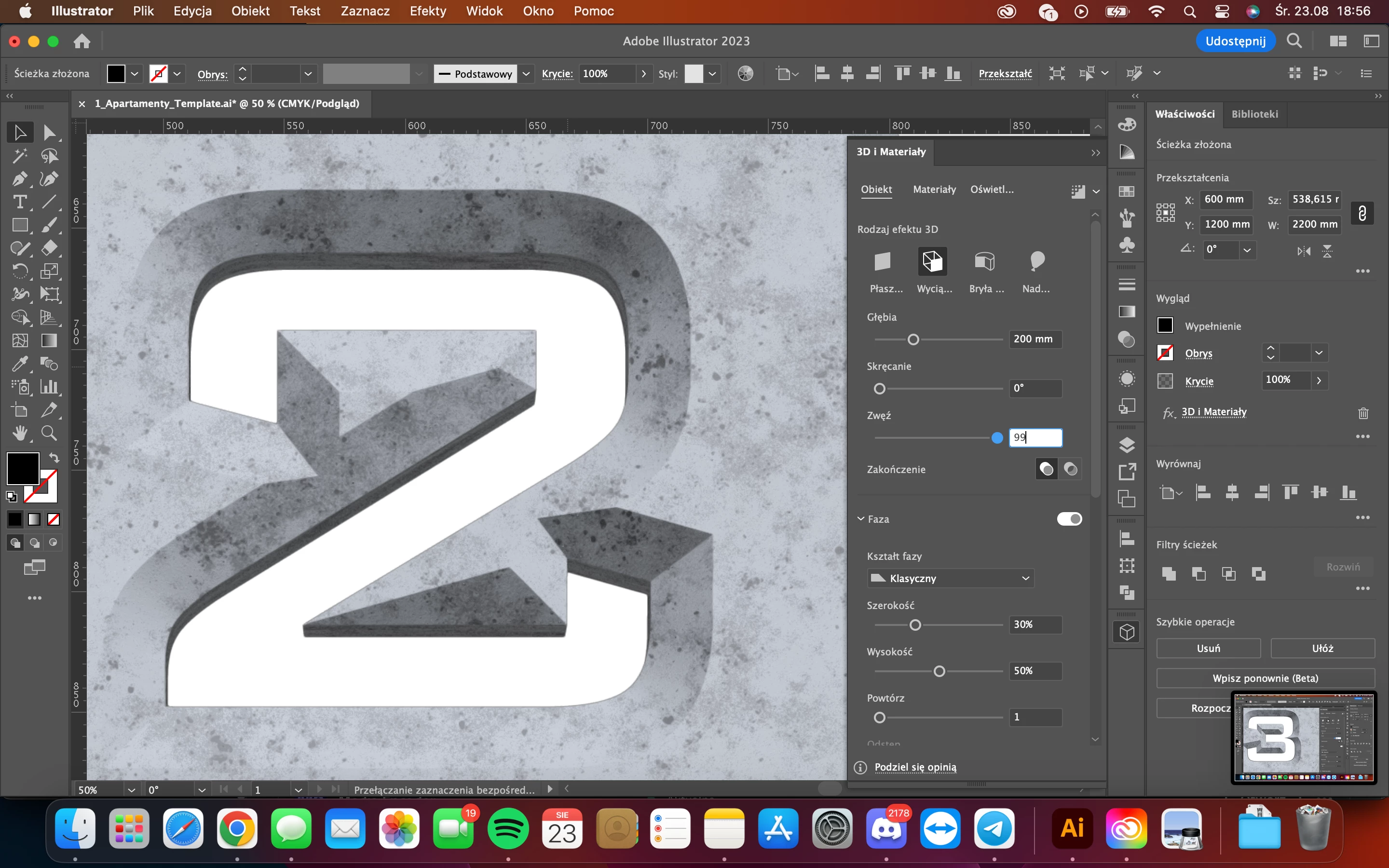The height and width of the screenshot is (868, 1389).
Task: Choose Wyciągnij 3D effect type icon
Action: click(x=932, y=262)
